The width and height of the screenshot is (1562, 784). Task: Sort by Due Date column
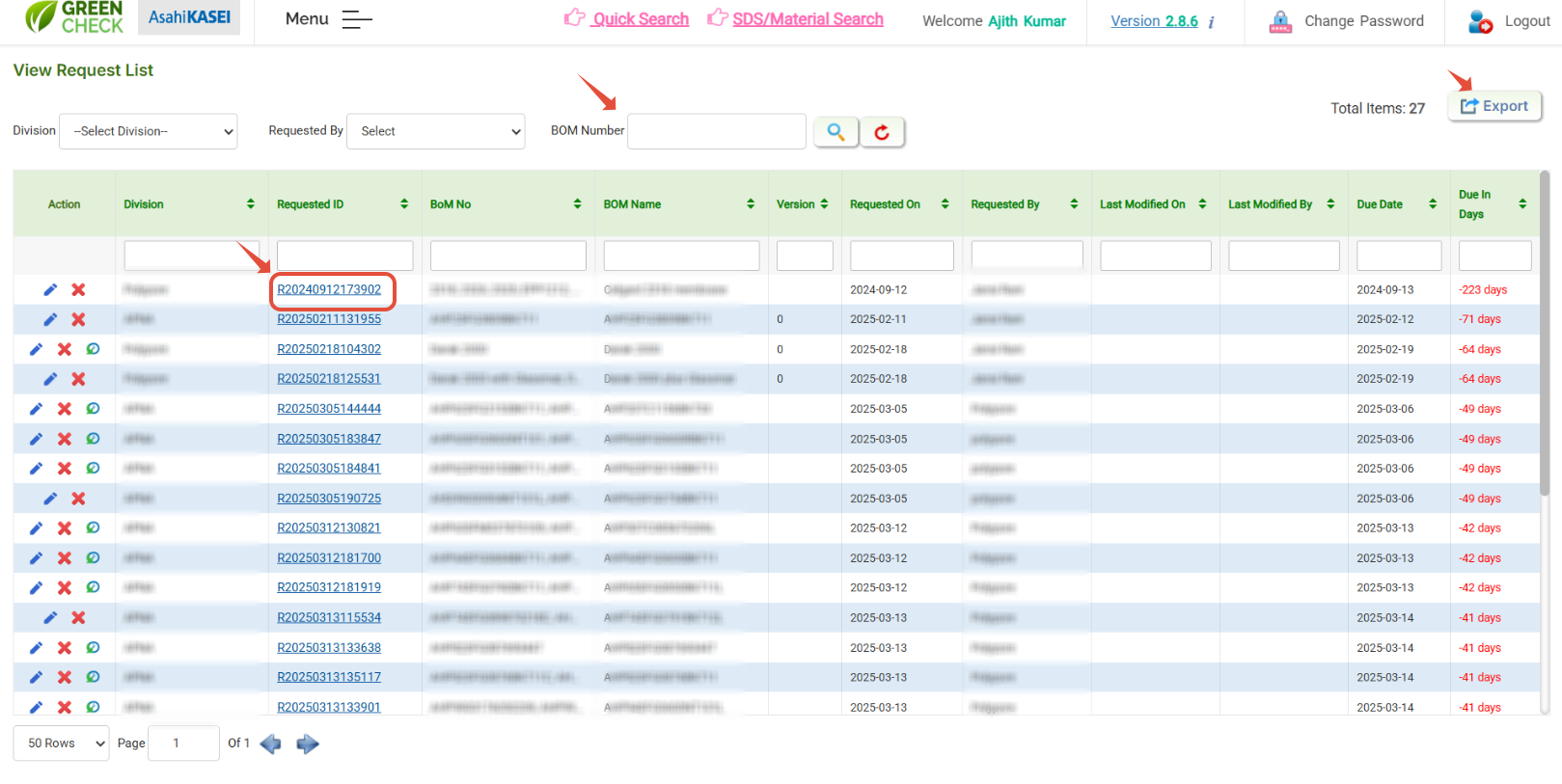[1433, 204]
